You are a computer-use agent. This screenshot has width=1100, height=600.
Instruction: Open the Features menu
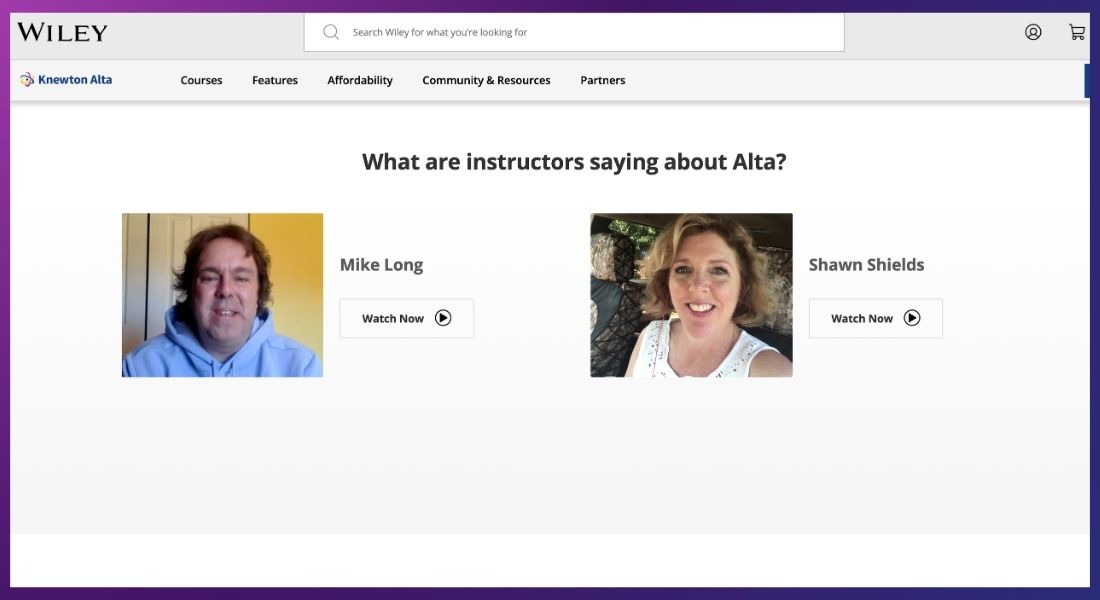[275, 80]
